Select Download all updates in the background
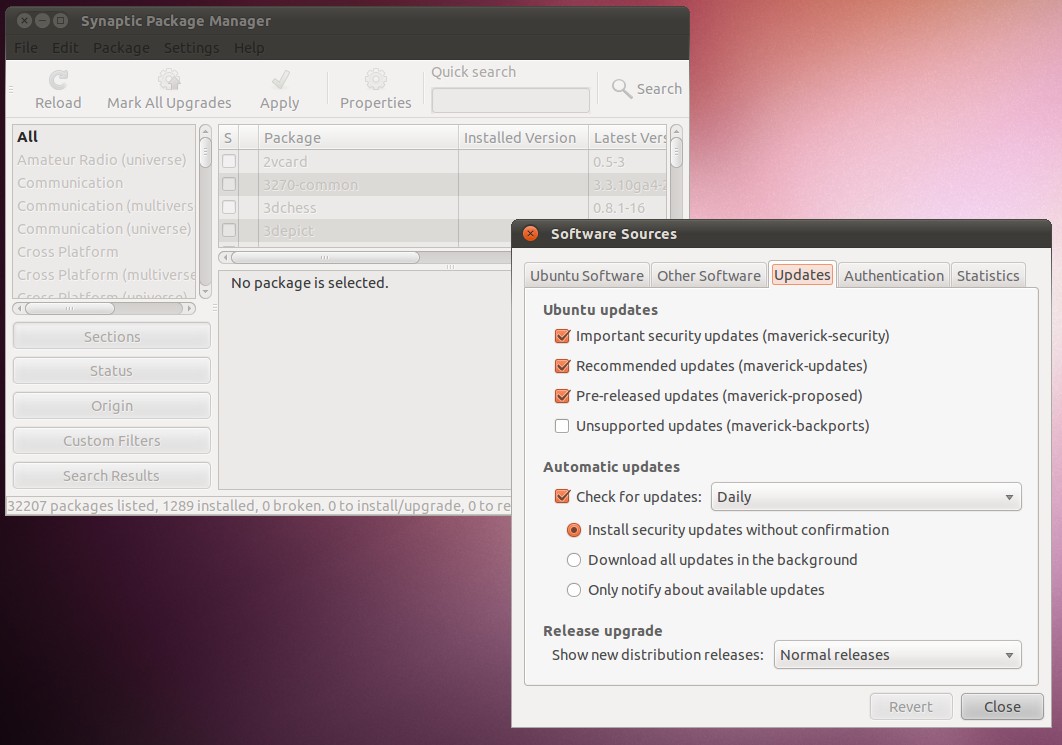This screenshot has height=745, width=1062. click(x=574, y=560)
